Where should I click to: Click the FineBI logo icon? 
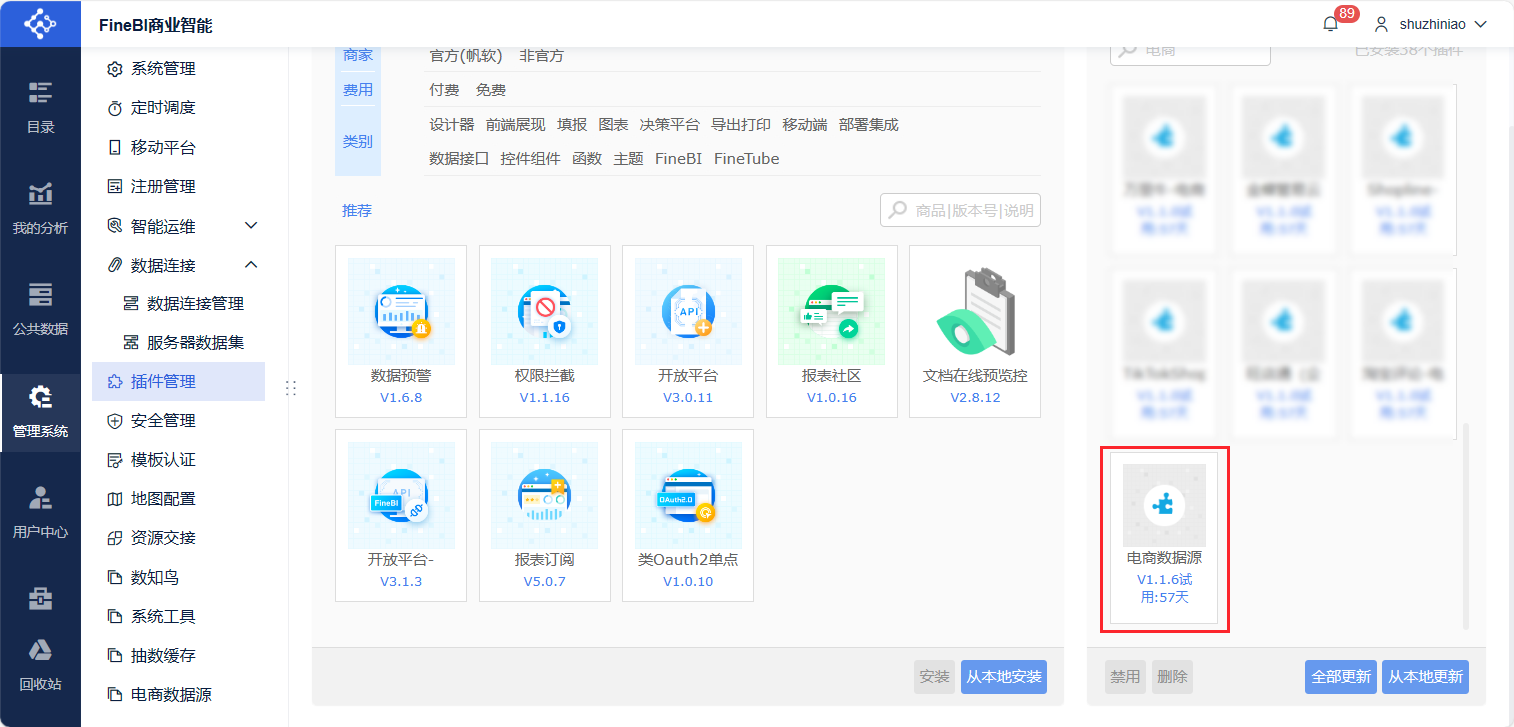(40, 23)
